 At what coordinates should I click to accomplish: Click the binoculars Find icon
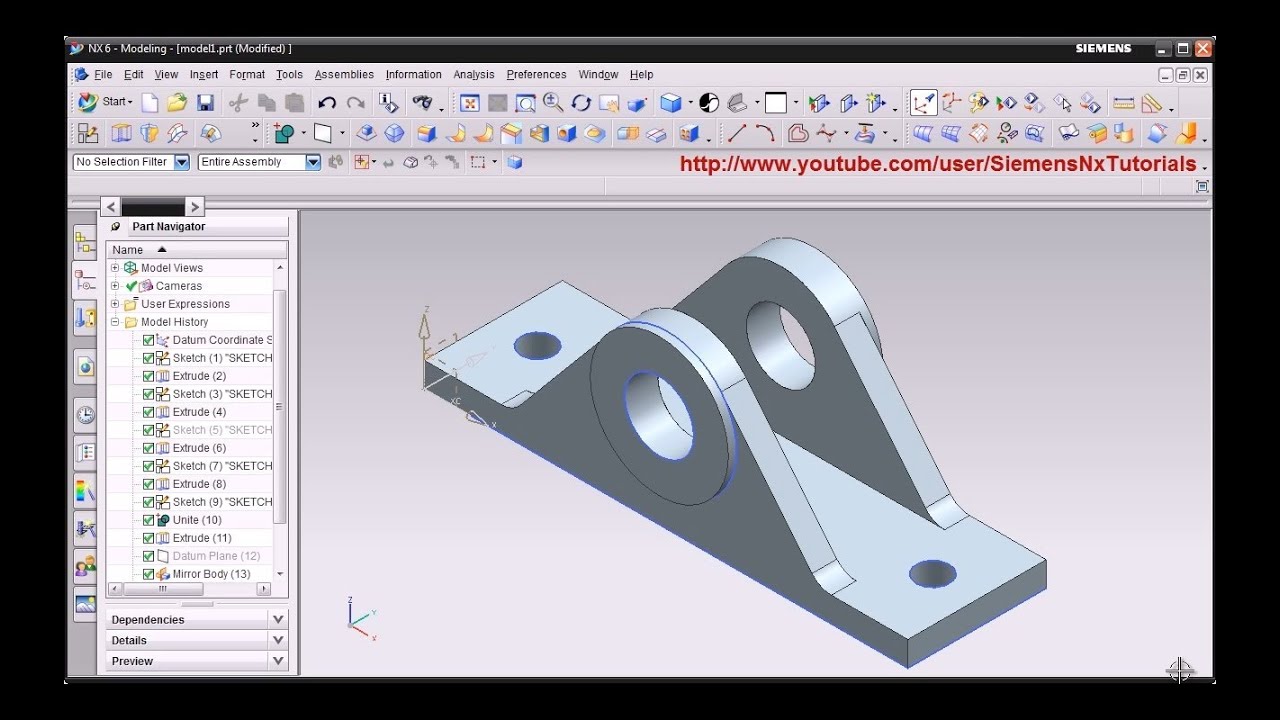point(423,102)
